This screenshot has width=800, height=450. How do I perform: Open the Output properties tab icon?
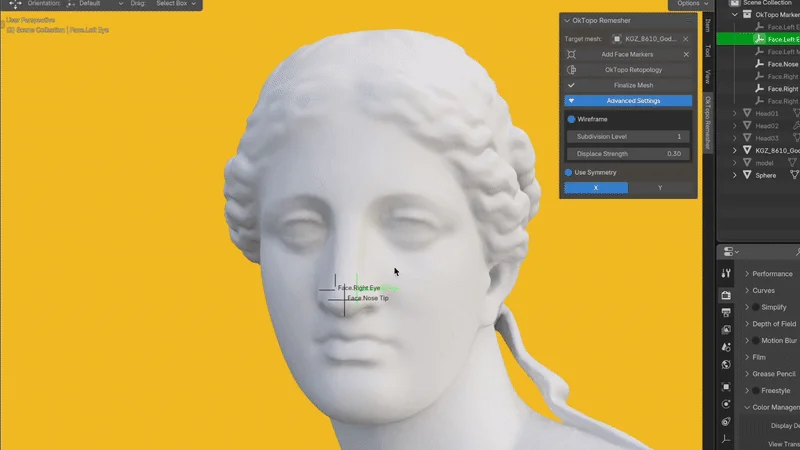726,312
